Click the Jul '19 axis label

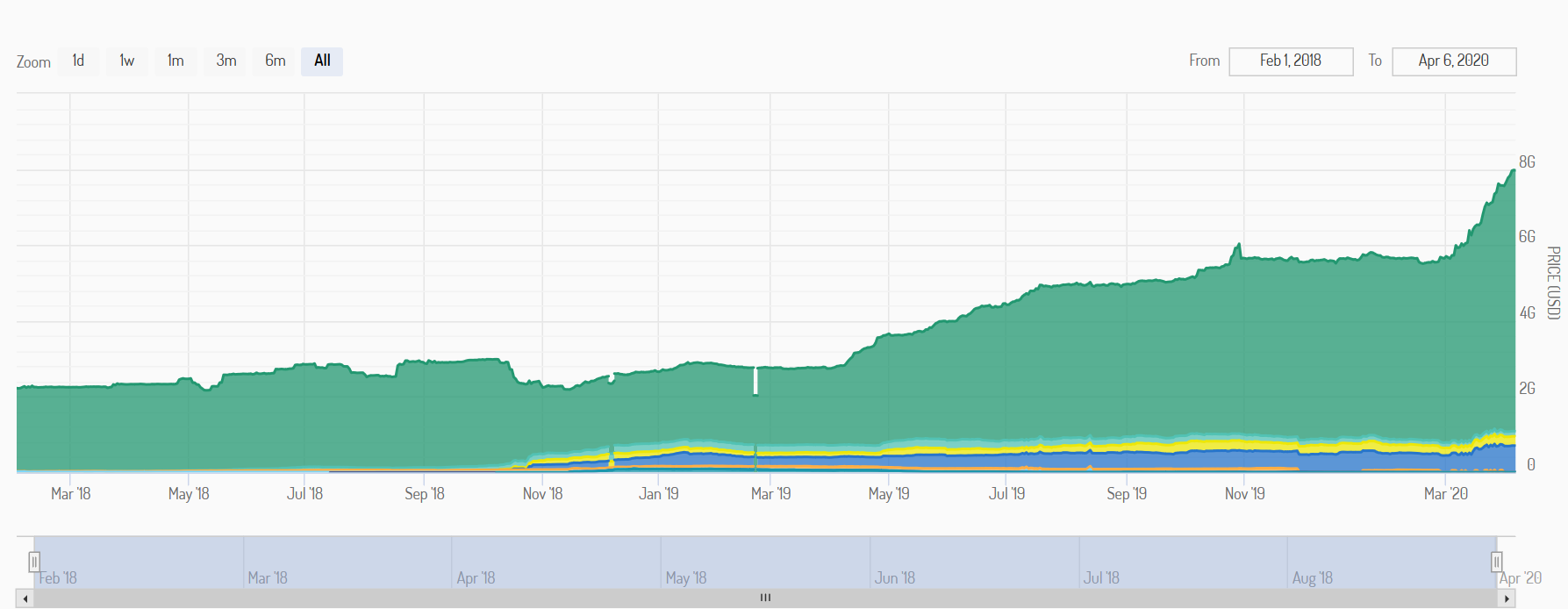tap(1006, 494)
